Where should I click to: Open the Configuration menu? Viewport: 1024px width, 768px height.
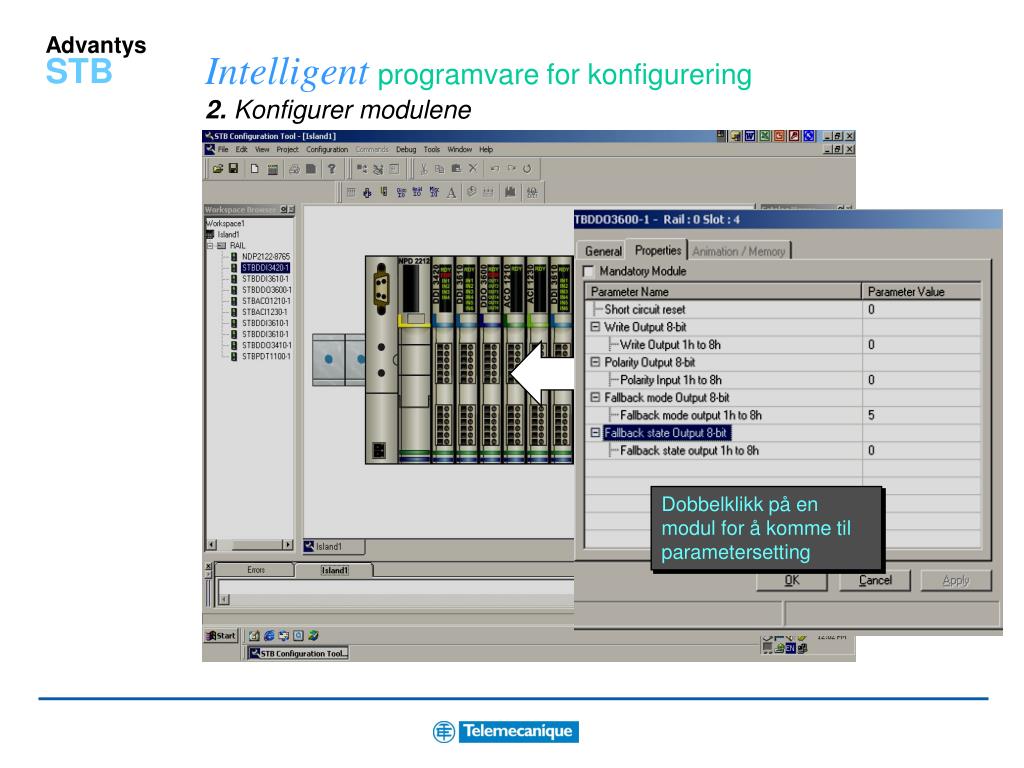click(x=327, y=150)
